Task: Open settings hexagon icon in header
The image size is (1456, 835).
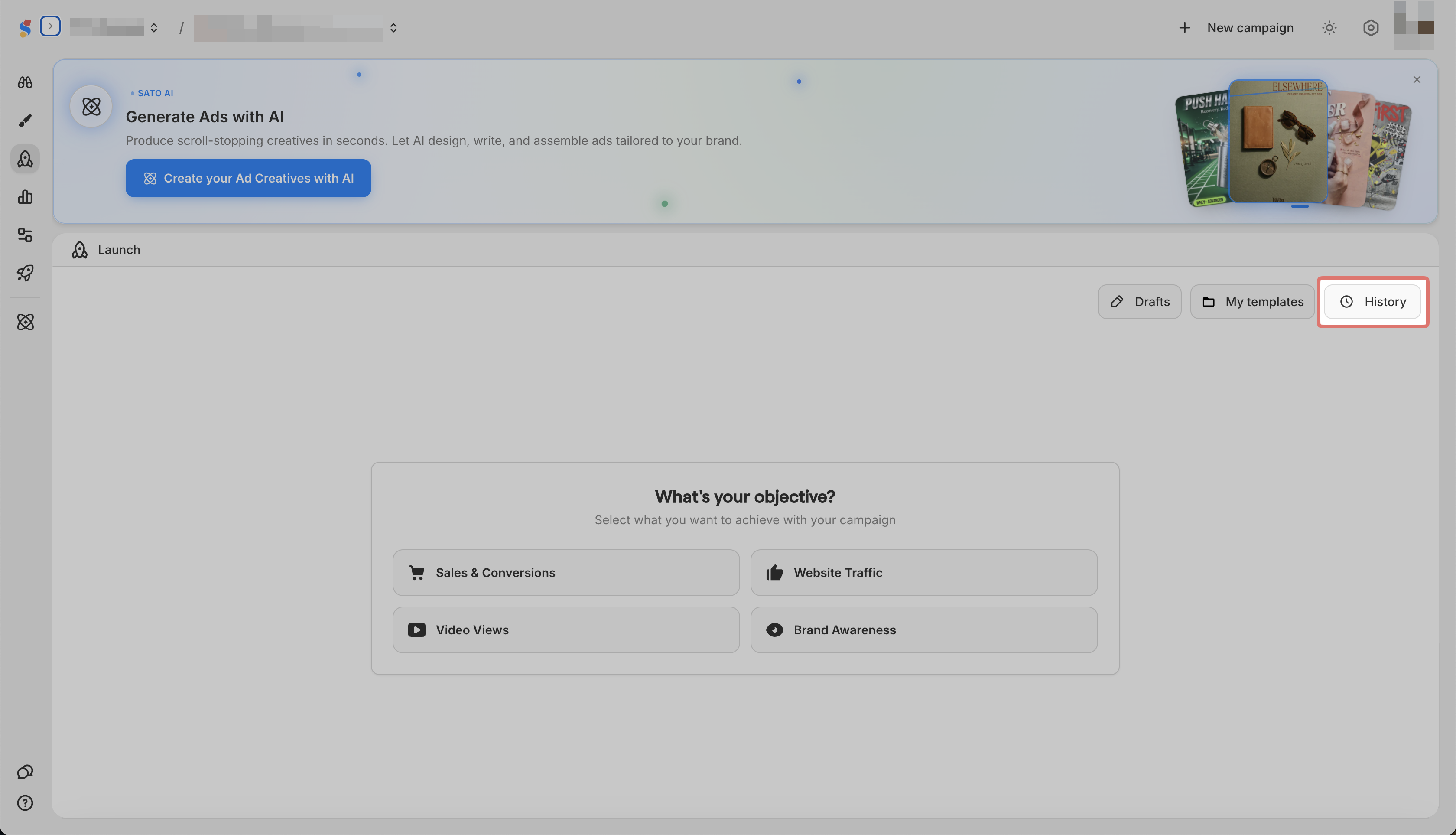Action: coord(1370,27)
